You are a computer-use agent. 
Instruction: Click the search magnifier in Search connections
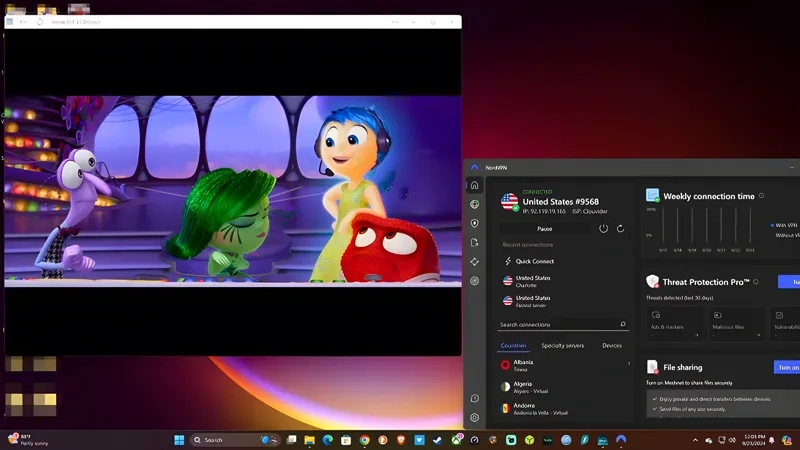pos(623,324)
